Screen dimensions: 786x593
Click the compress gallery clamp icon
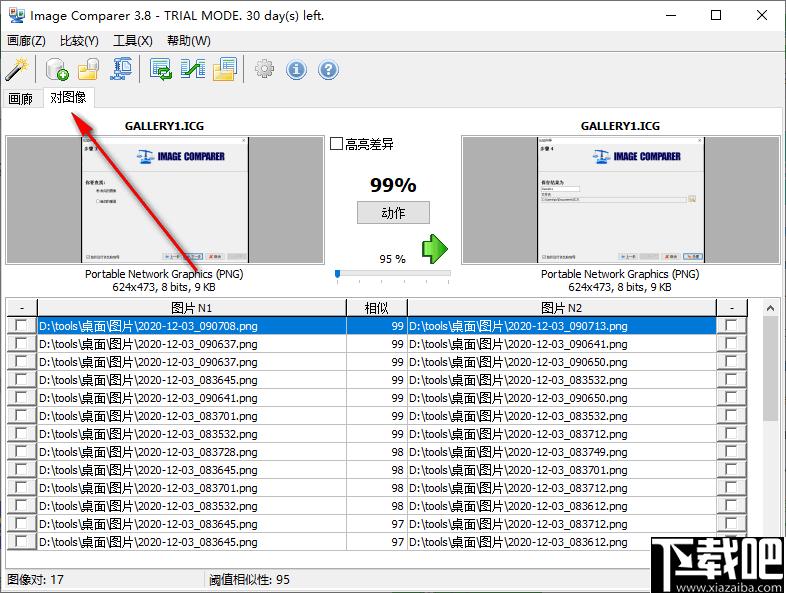[121, 69]
